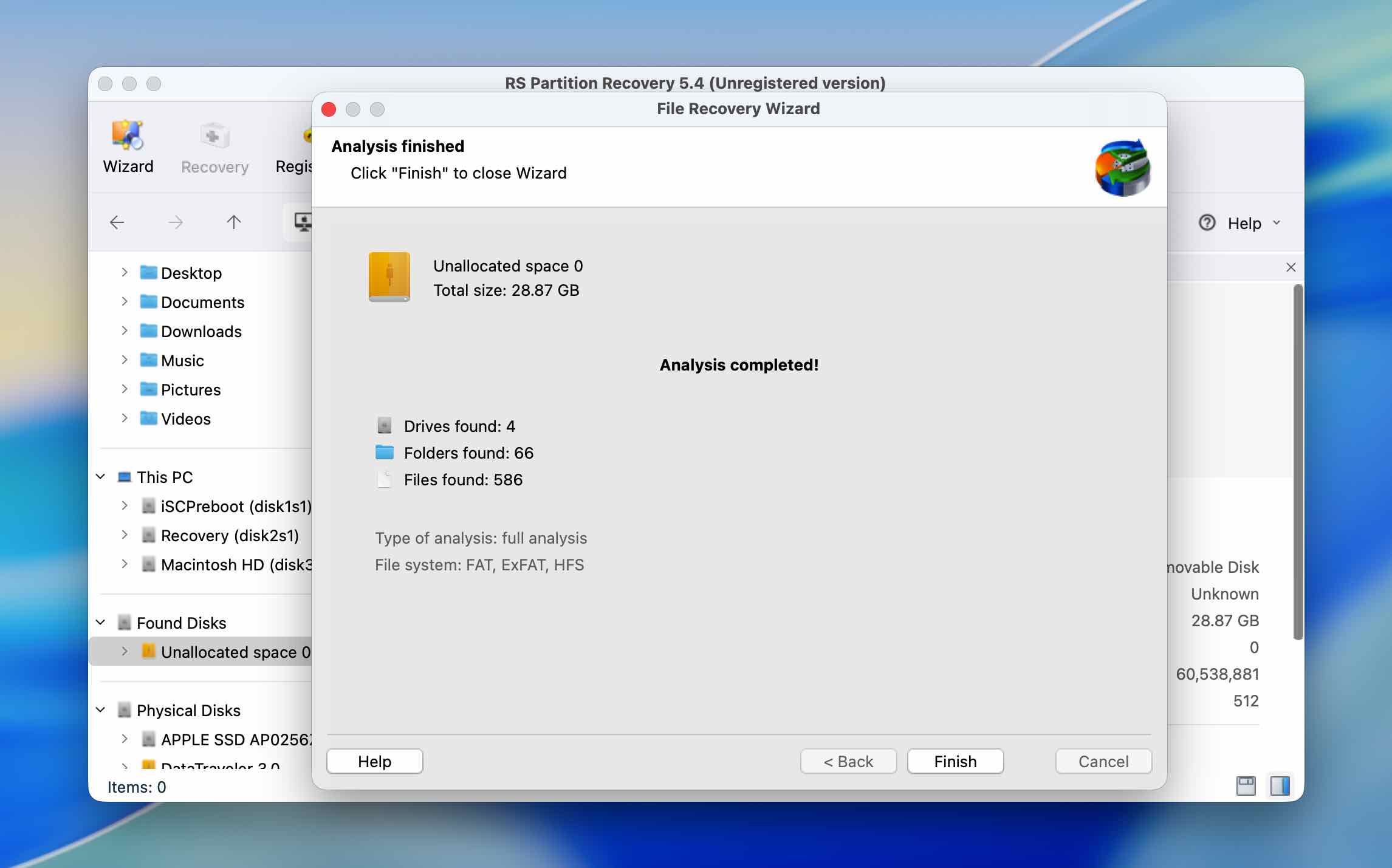Click the Cancel button in wizard
The width and height of the screenshot is (1392, 868).
[x=1103, y=761]
